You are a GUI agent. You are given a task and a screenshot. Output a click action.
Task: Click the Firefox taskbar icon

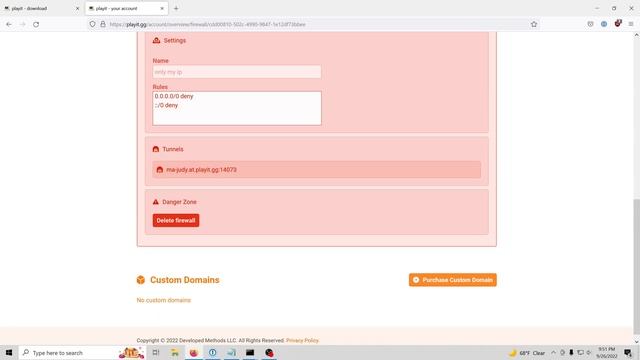(x=193, y=353)
